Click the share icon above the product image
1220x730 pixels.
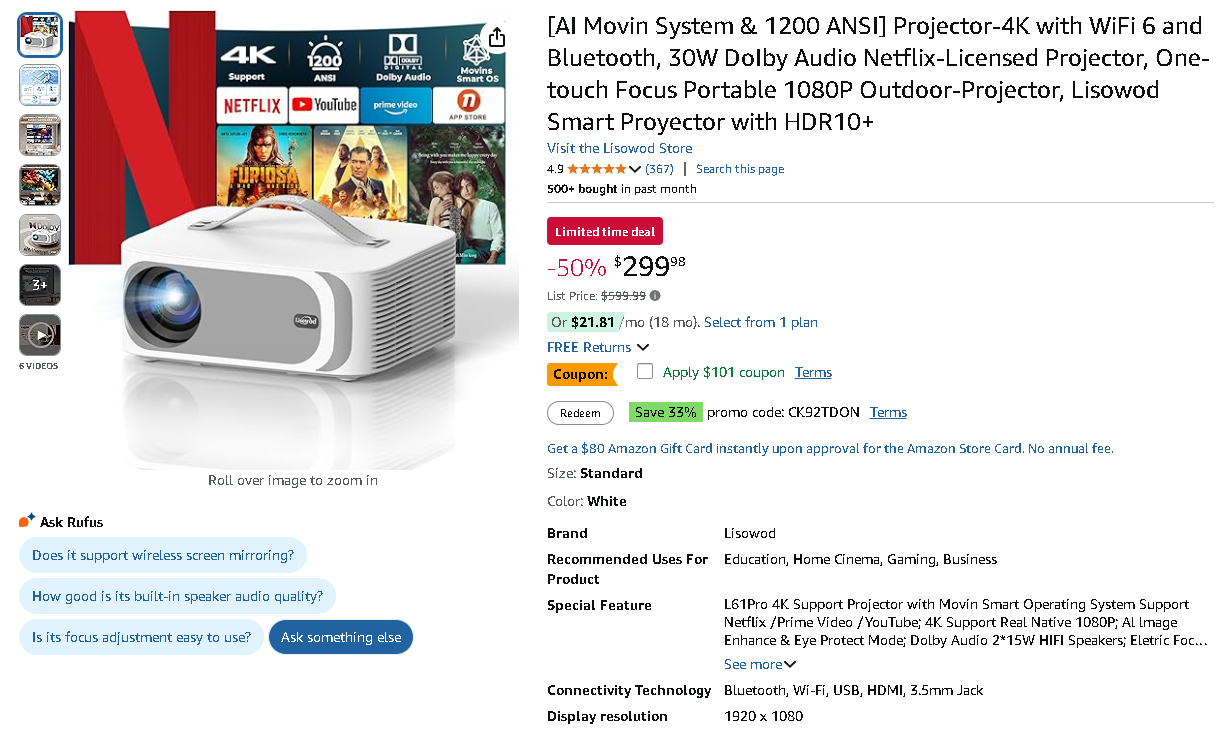(497, 35)
